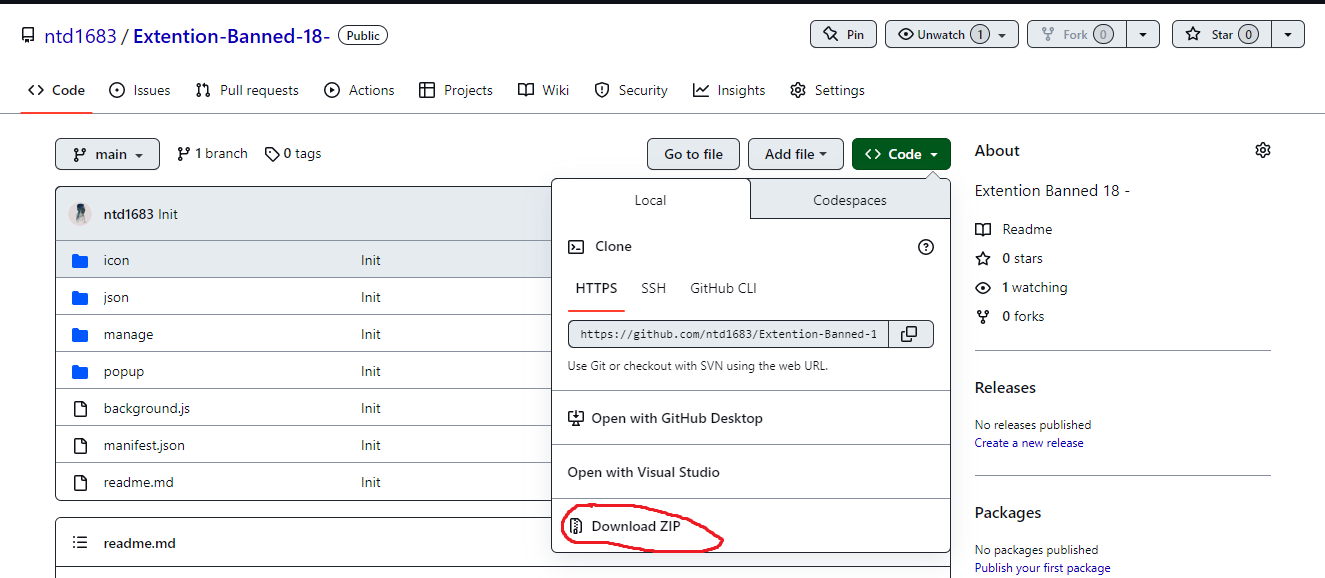Star this repository
1325x578 pixels.
coord(1222,34)
